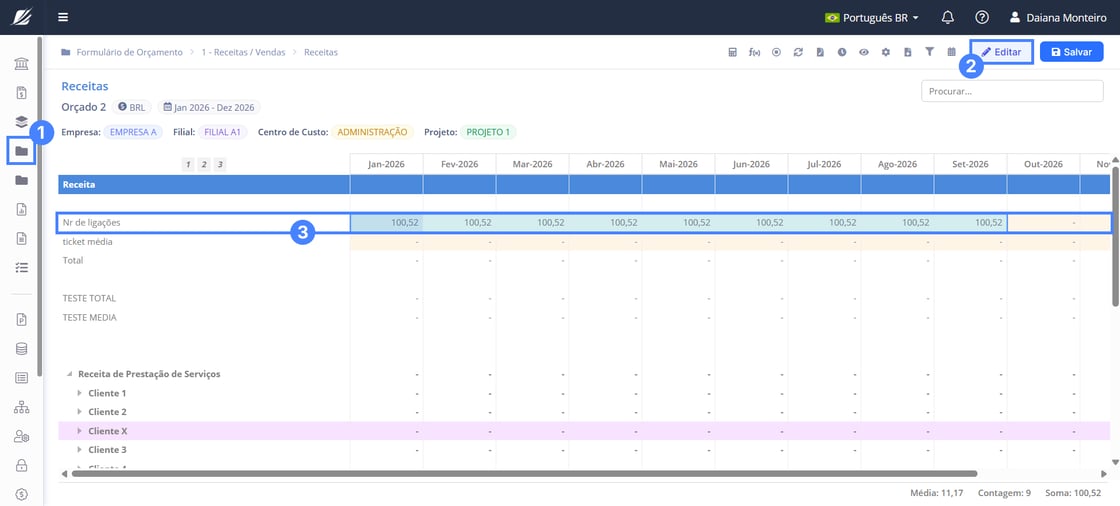Click the Jan 2026 - Dez 2026 period tag
This screenshot has height=506, width=1120.
point(209,107)
